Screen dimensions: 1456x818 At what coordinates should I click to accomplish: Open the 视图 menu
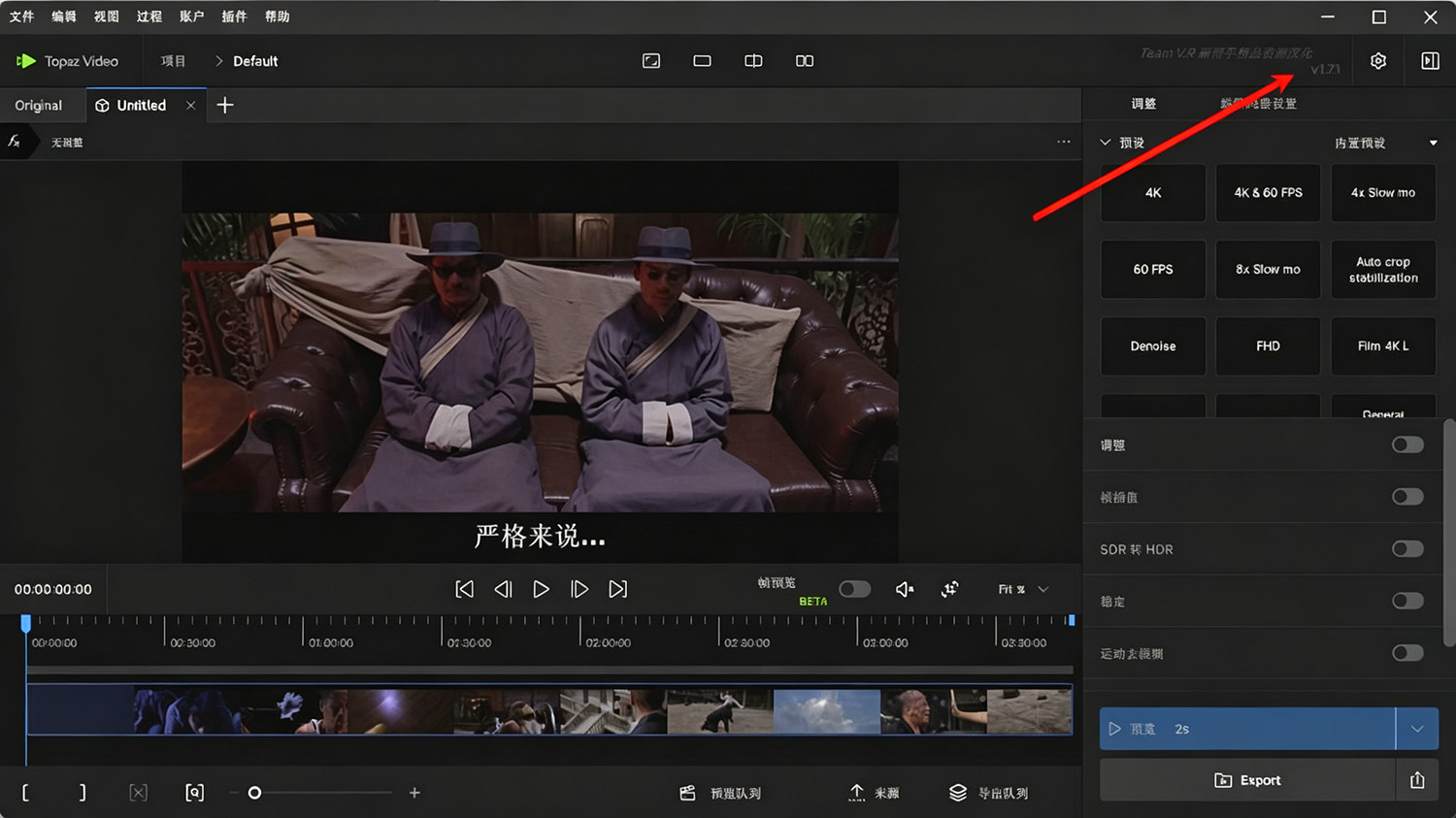107,16
